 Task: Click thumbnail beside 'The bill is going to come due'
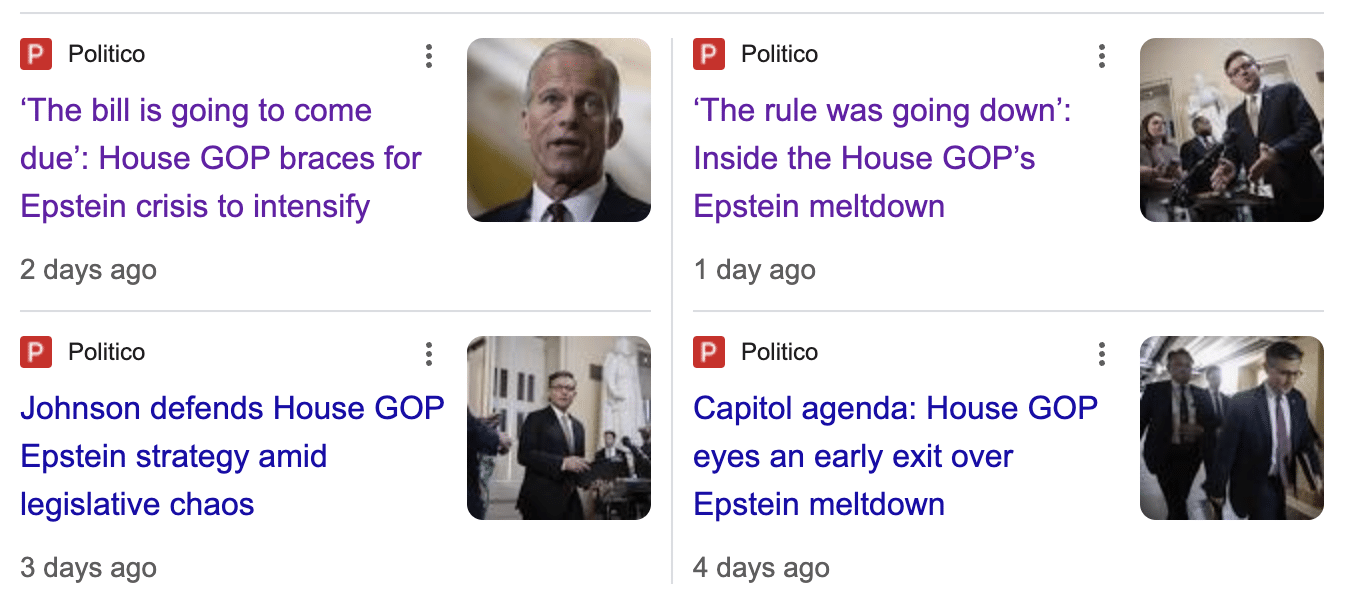pos(559,130)
